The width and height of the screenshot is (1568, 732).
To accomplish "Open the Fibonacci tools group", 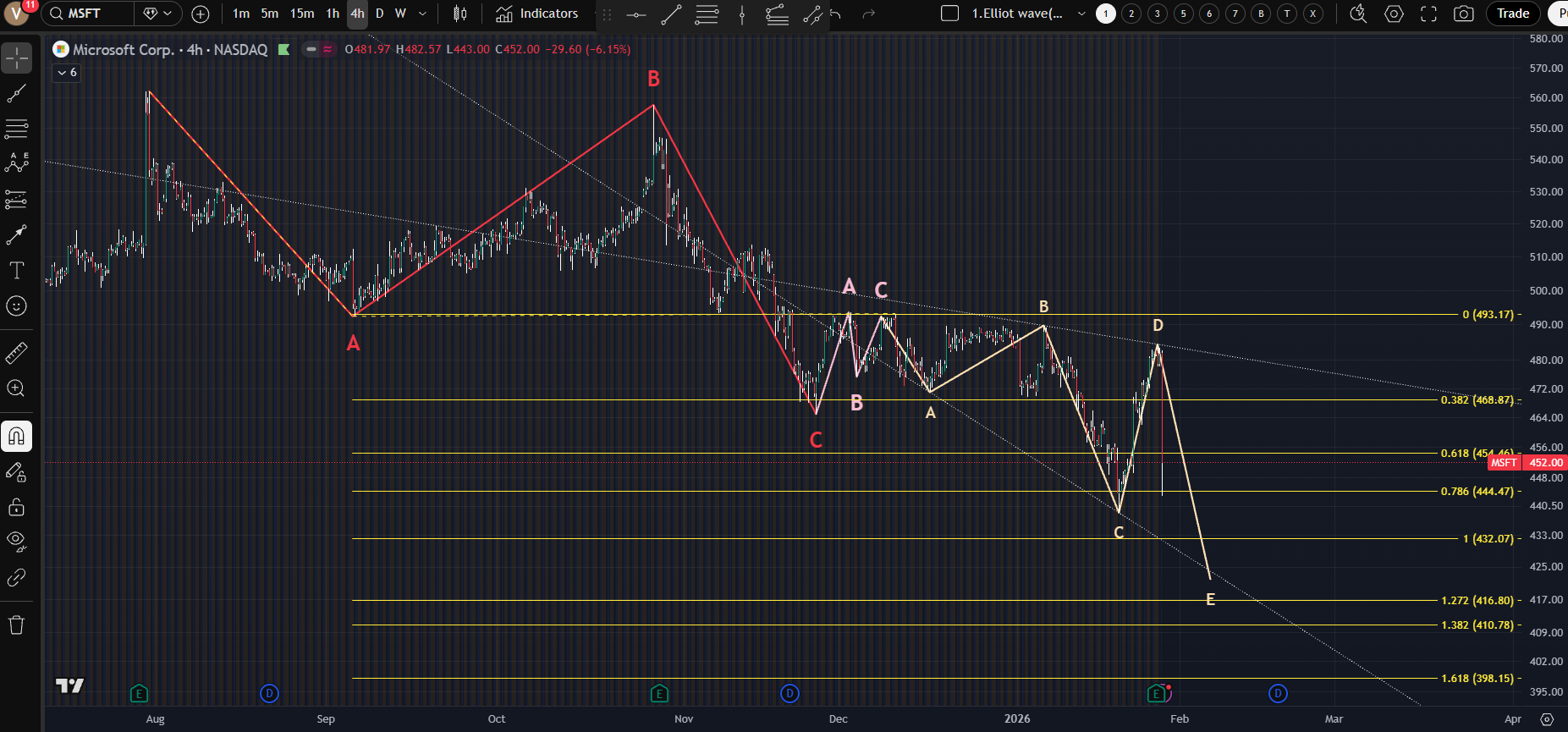I will (x=16, y=129).
